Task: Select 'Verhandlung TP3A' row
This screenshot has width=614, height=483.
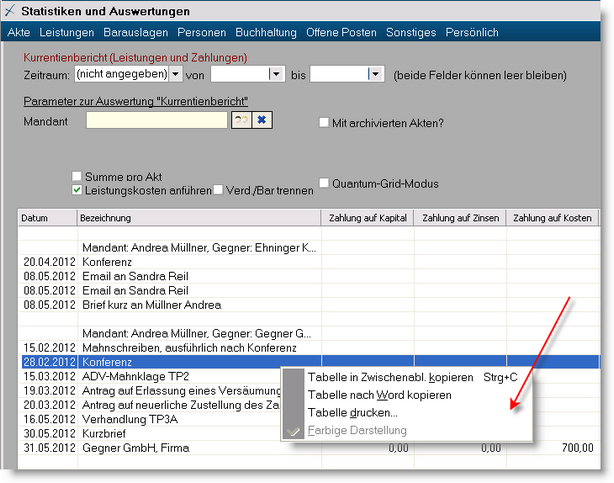Action: coord(150,419)
